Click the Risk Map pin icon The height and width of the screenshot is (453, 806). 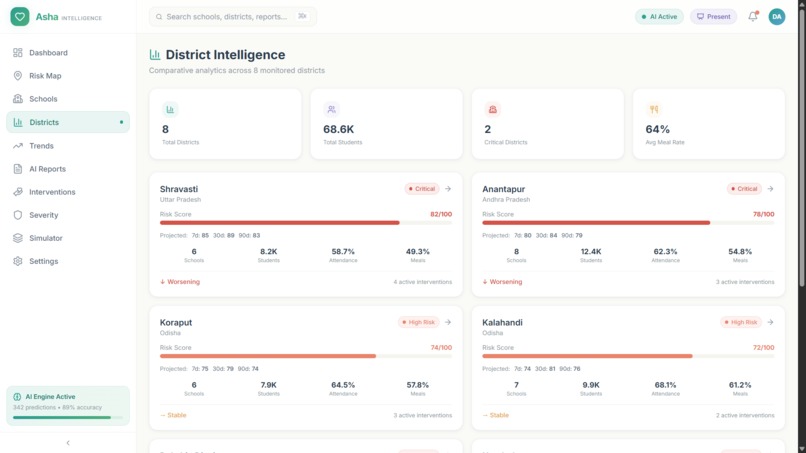pyautogui.click(x=17, y=76)
